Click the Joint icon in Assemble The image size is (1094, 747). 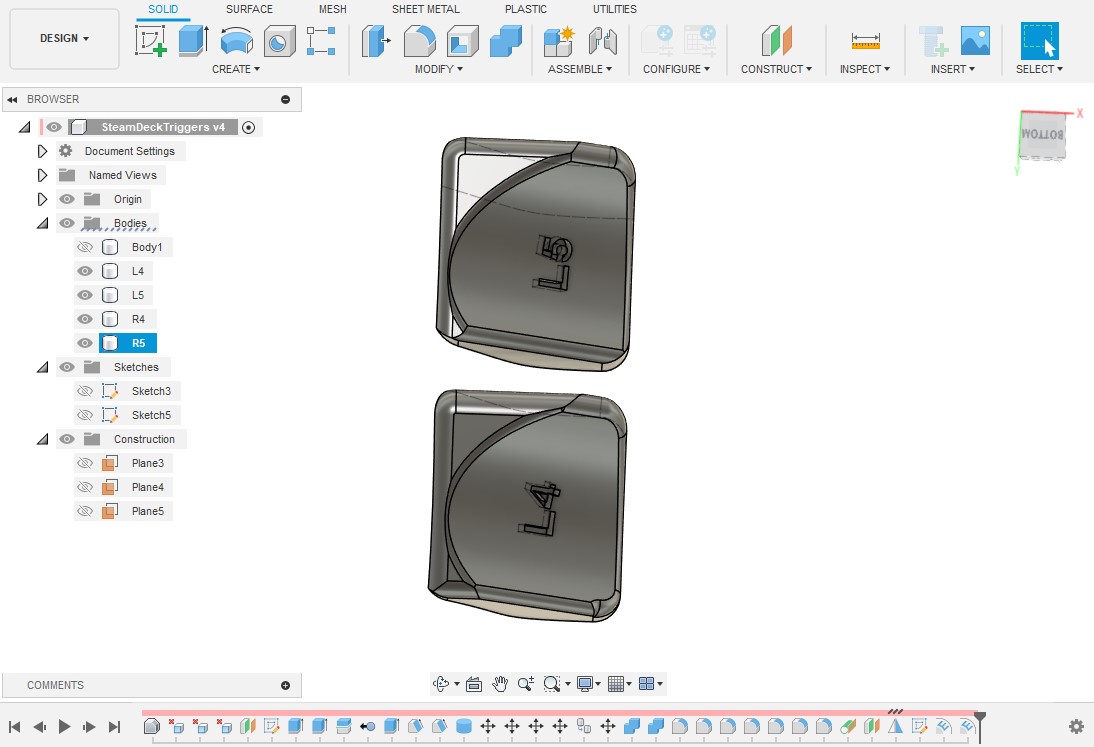[602, 41]
